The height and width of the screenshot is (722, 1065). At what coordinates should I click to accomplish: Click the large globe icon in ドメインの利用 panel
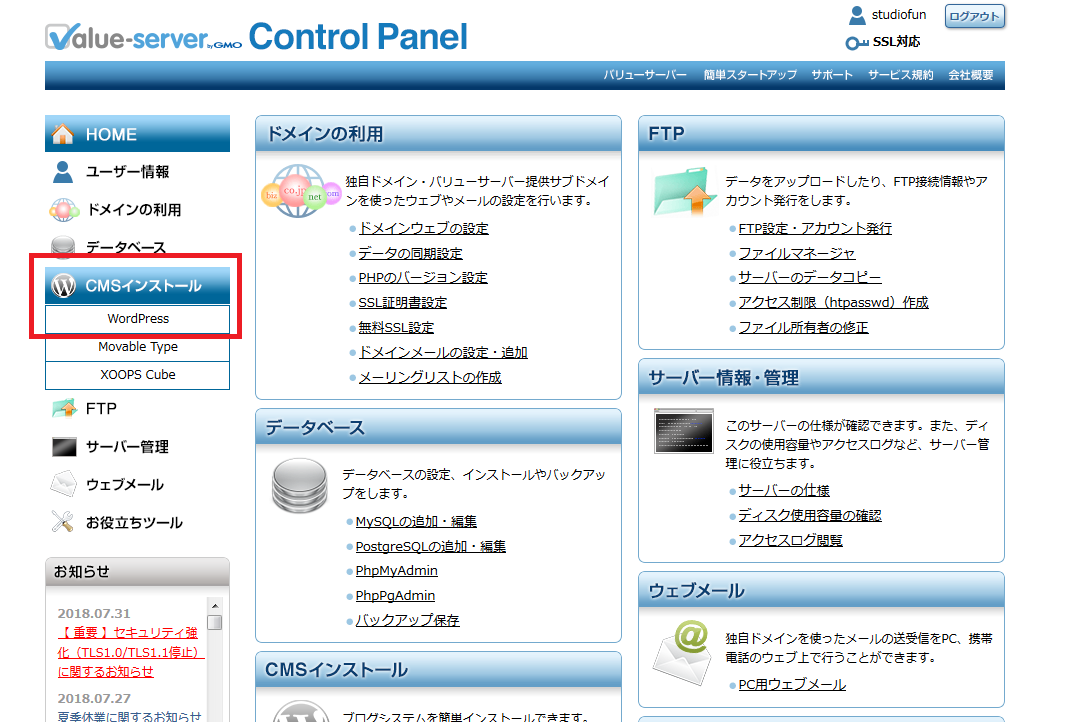pyautogui.click(x=301, y=191)
